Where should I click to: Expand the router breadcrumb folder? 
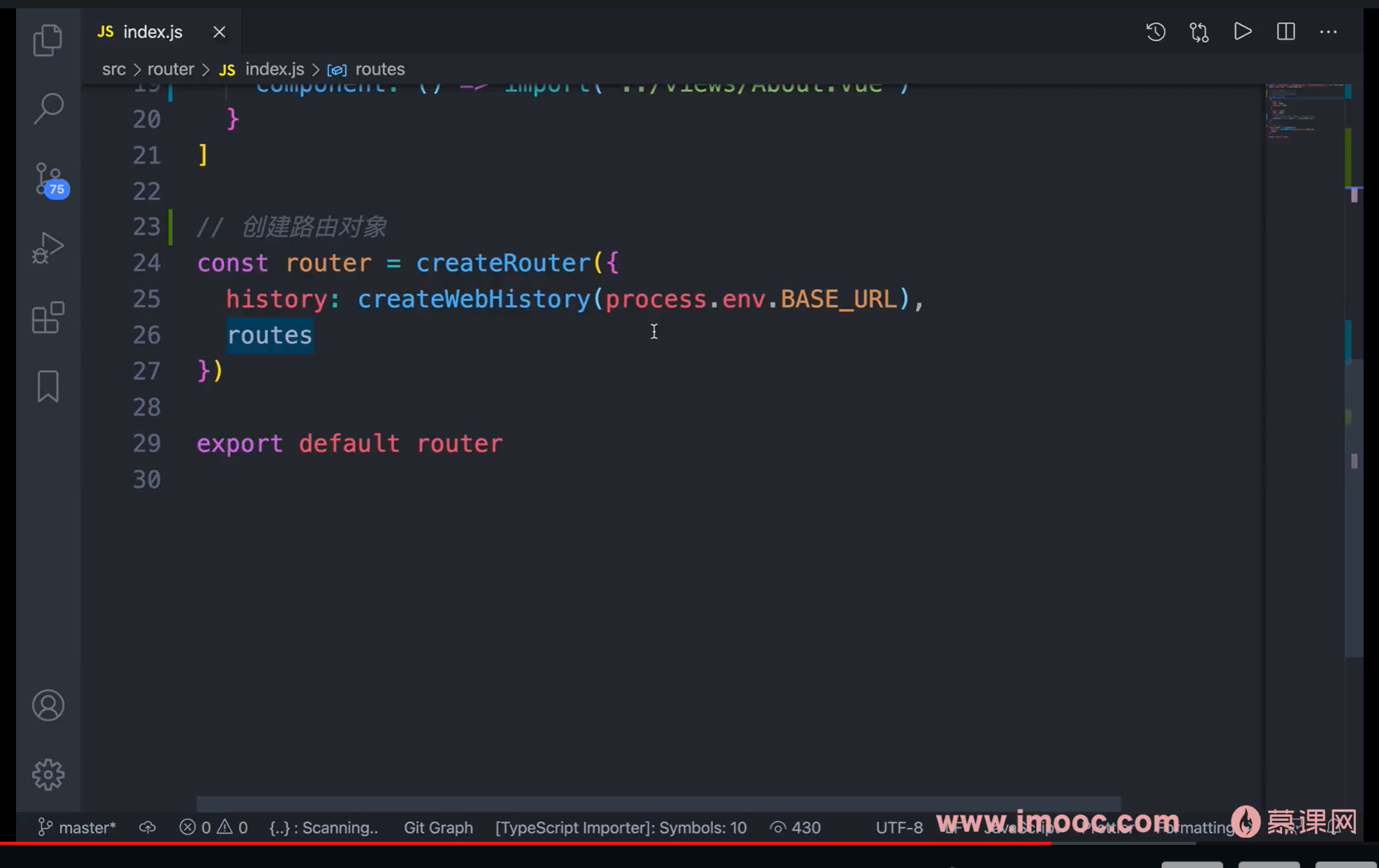[171, 69]
